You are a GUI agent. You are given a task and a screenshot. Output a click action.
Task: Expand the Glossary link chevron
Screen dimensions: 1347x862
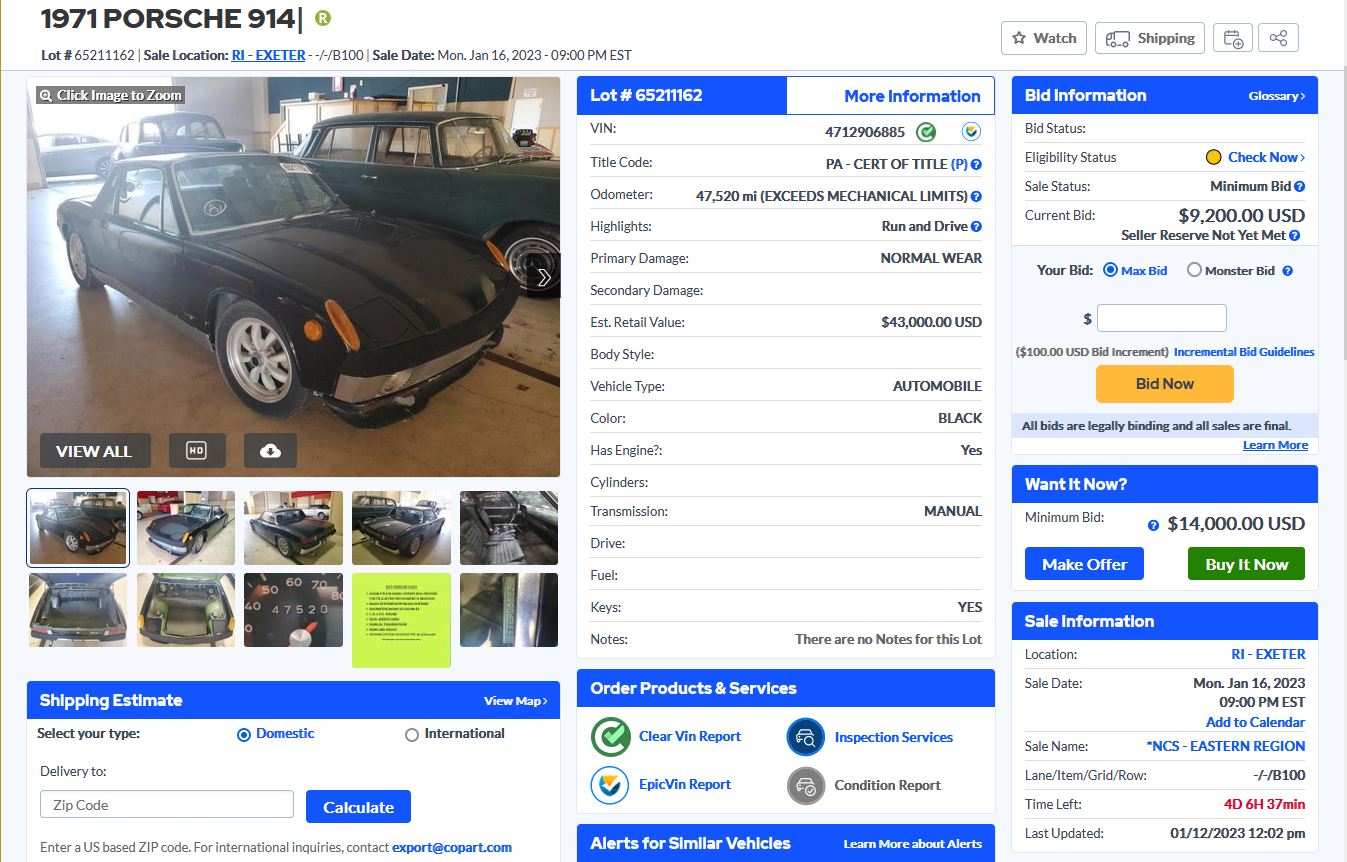(x=1303, y=96)
